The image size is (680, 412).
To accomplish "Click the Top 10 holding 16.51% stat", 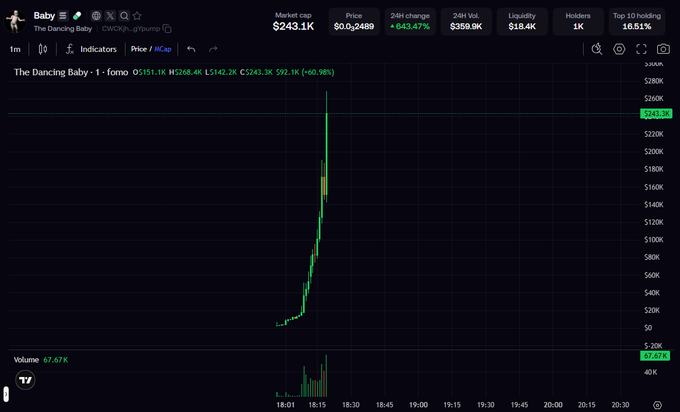I will pyautogui.click(x=637, y=21).
